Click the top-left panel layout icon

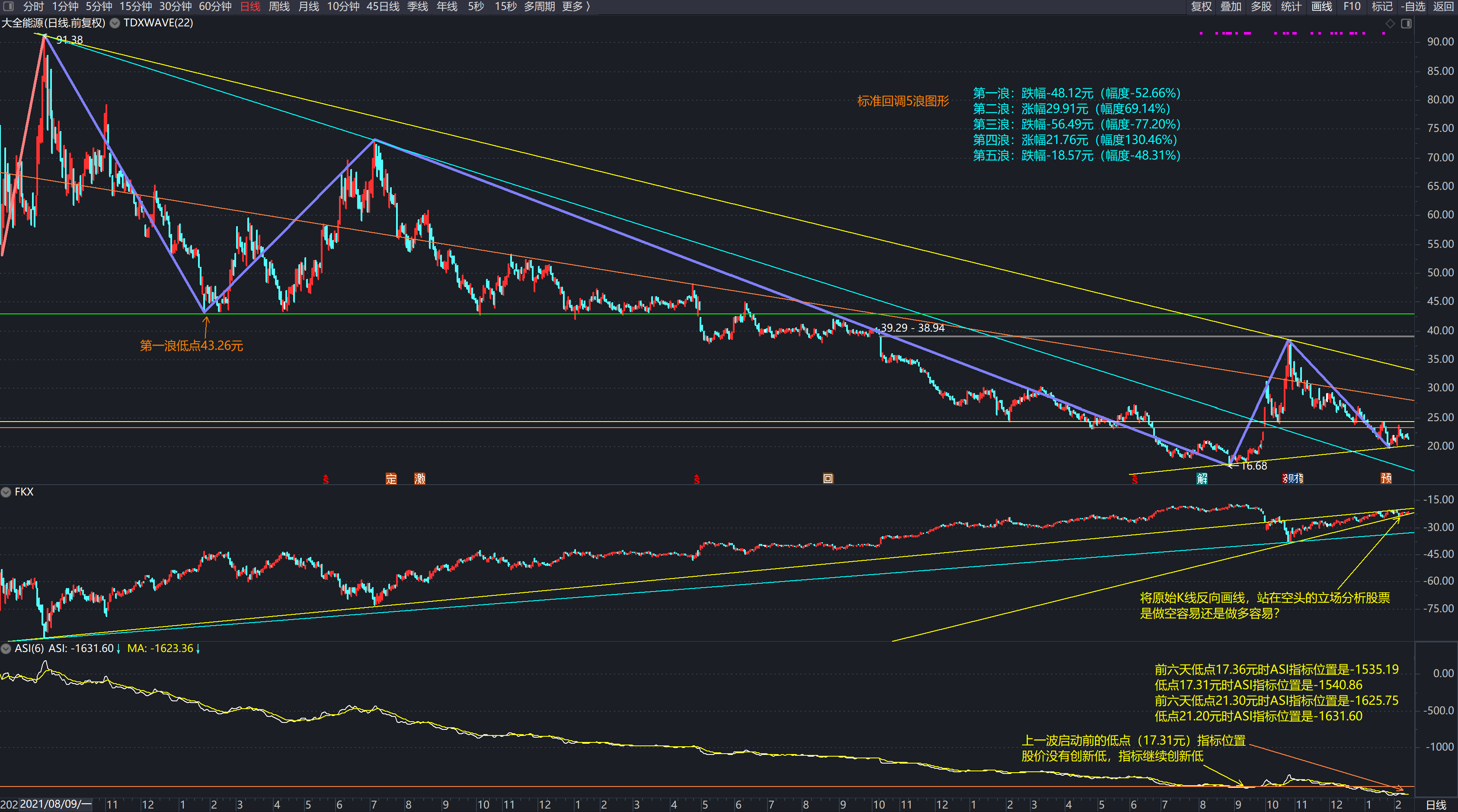[x=8, y=6]
